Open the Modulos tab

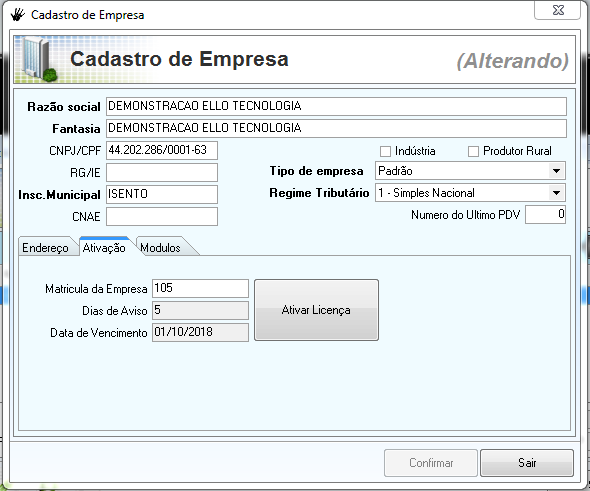[x=161, y=248]
